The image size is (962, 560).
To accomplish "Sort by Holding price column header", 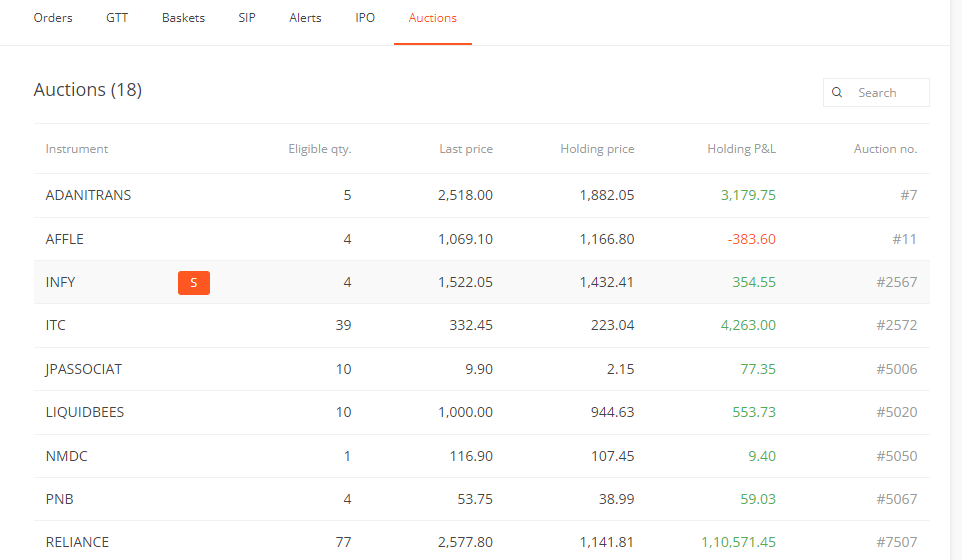I will tap(597, 149).
